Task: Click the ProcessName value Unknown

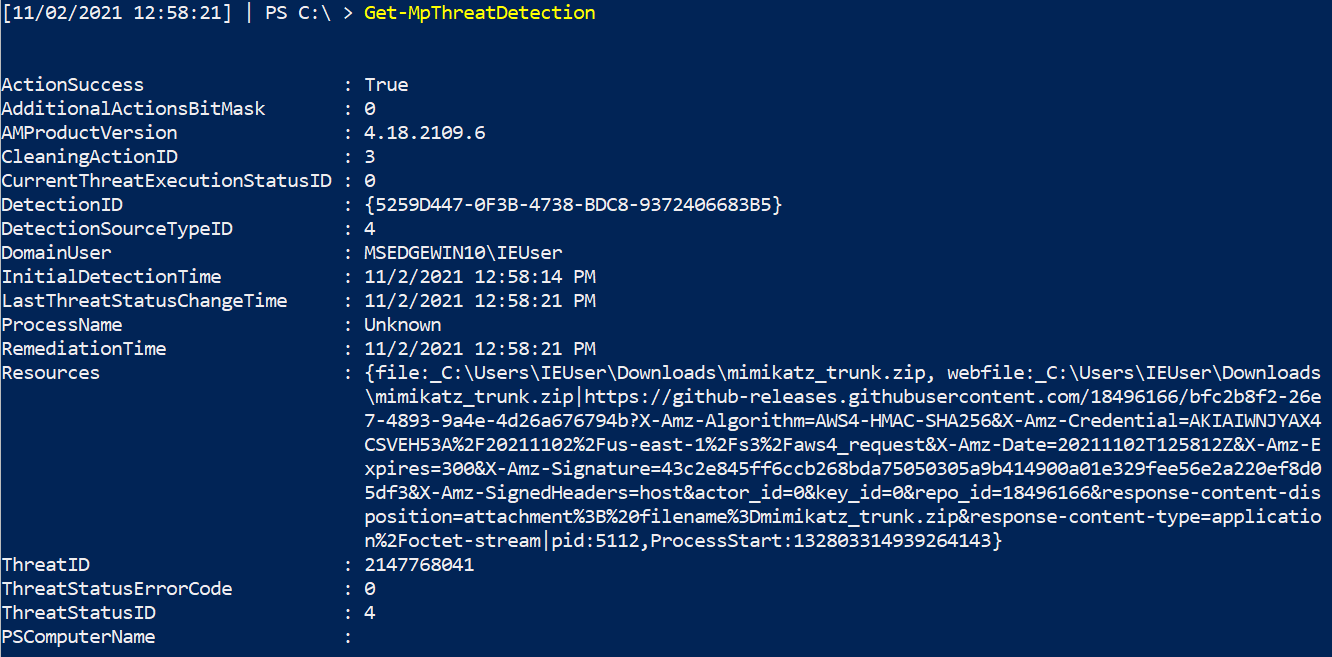Action: tap(402, 325)
